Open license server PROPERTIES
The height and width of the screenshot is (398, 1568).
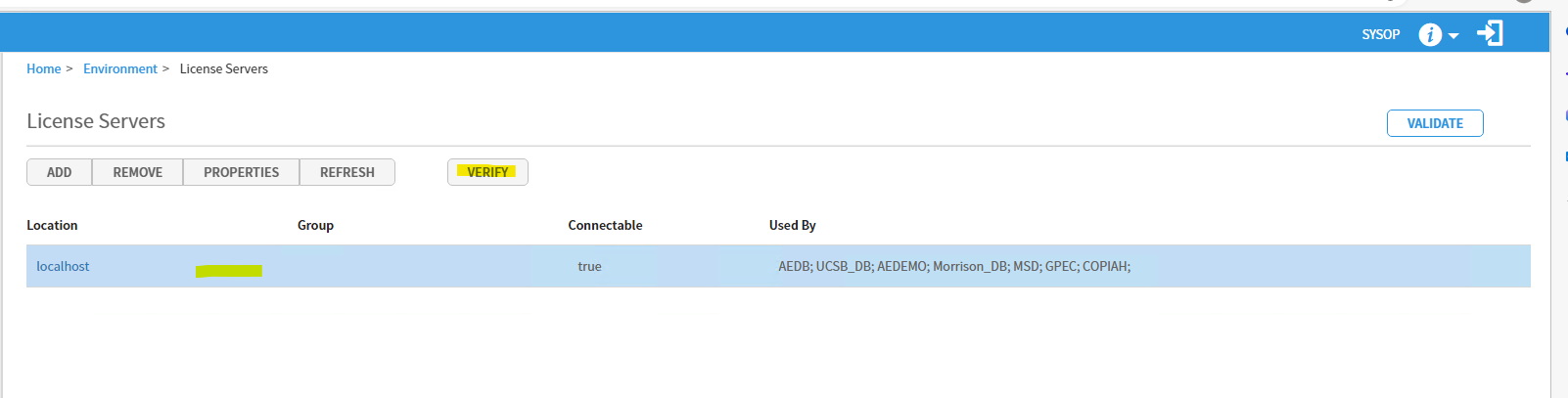click(x=241, y=172)
